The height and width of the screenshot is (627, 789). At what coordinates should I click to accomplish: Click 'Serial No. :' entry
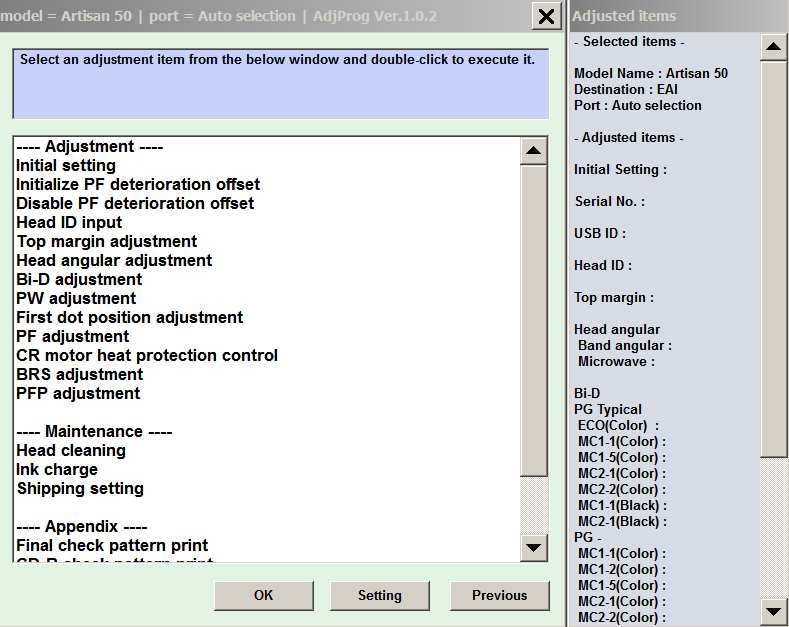coord(610,202)
